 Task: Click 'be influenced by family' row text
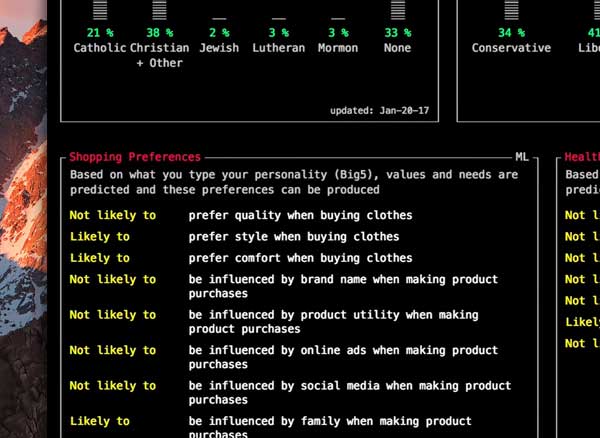pos(330,428)
